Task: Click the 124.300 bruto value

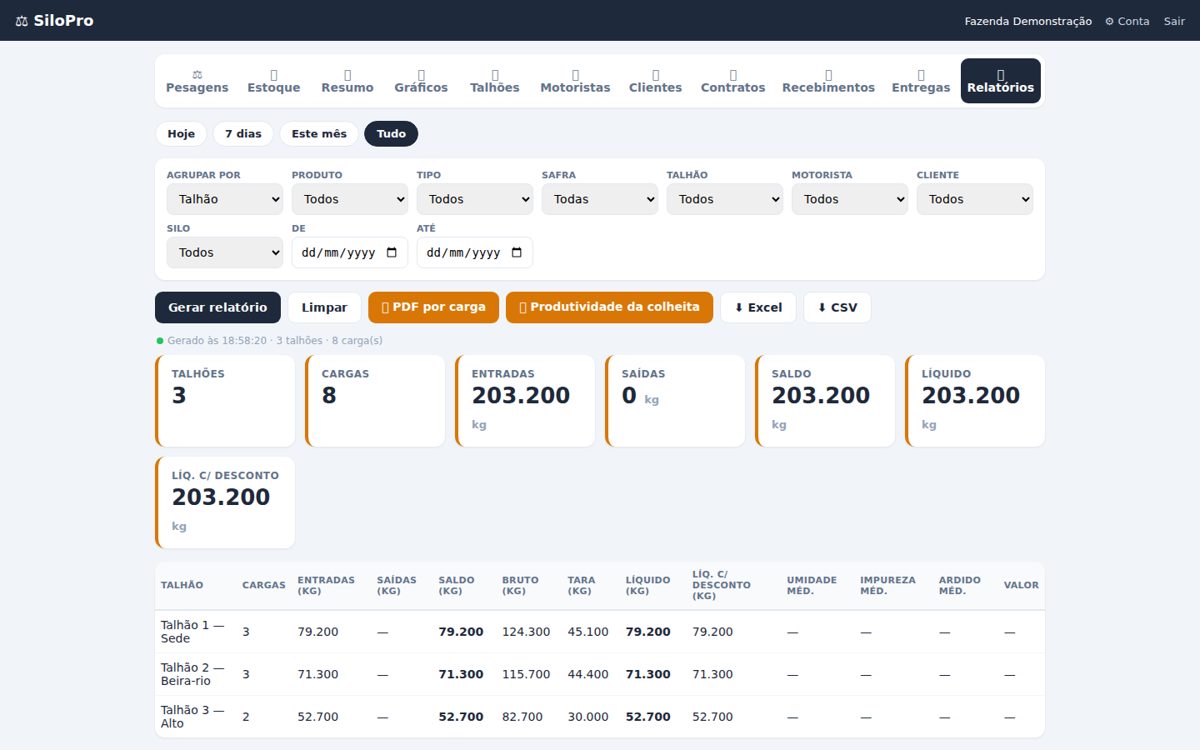Action: 526,632
